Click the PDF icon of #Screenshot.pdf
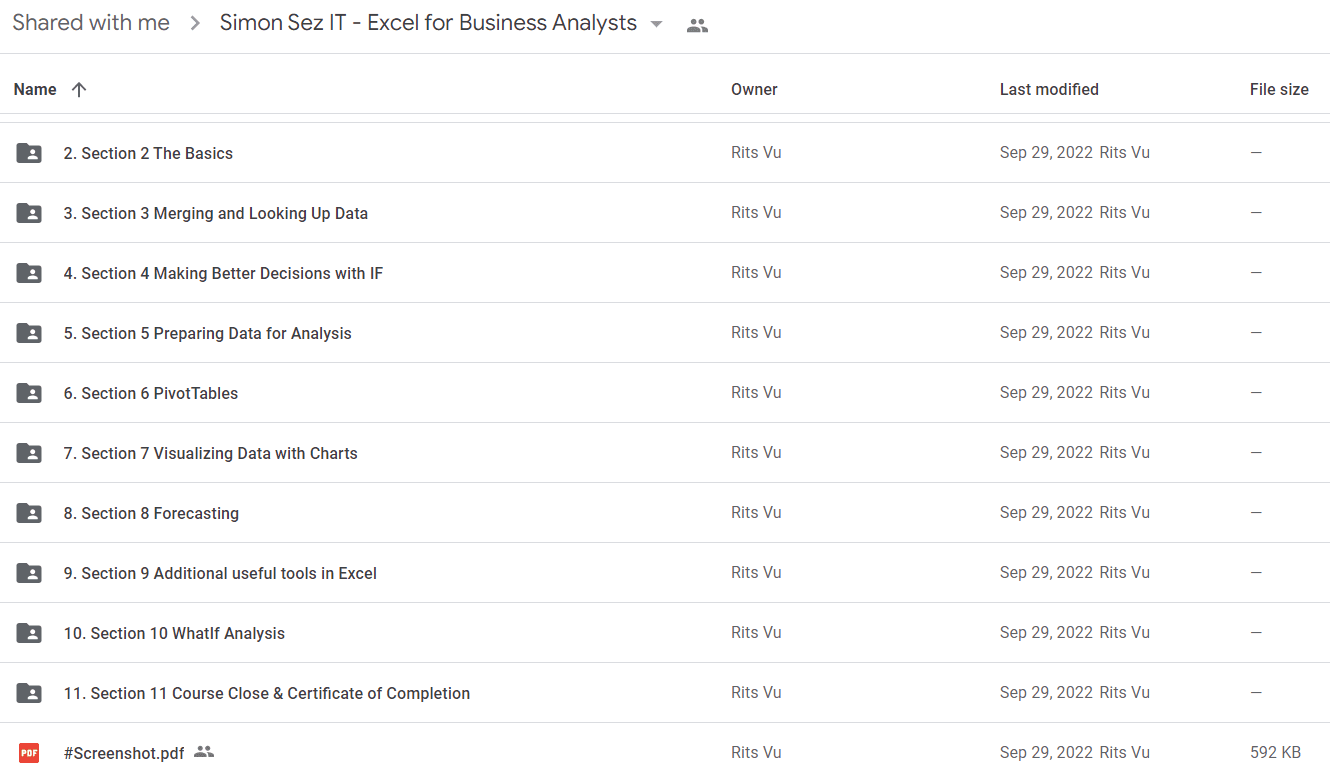Viewport: 1330px width, 782px height. click(29, 753)
